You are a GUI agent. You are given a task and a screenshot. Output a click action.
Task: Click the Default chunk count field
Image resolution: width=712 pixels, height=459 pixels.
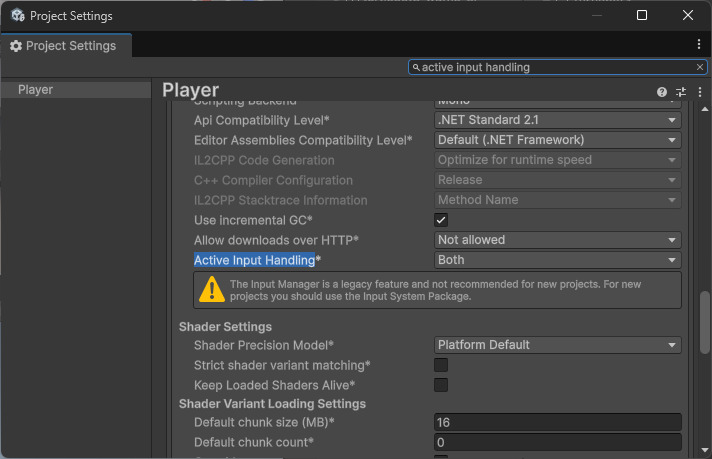coord(558,442)
